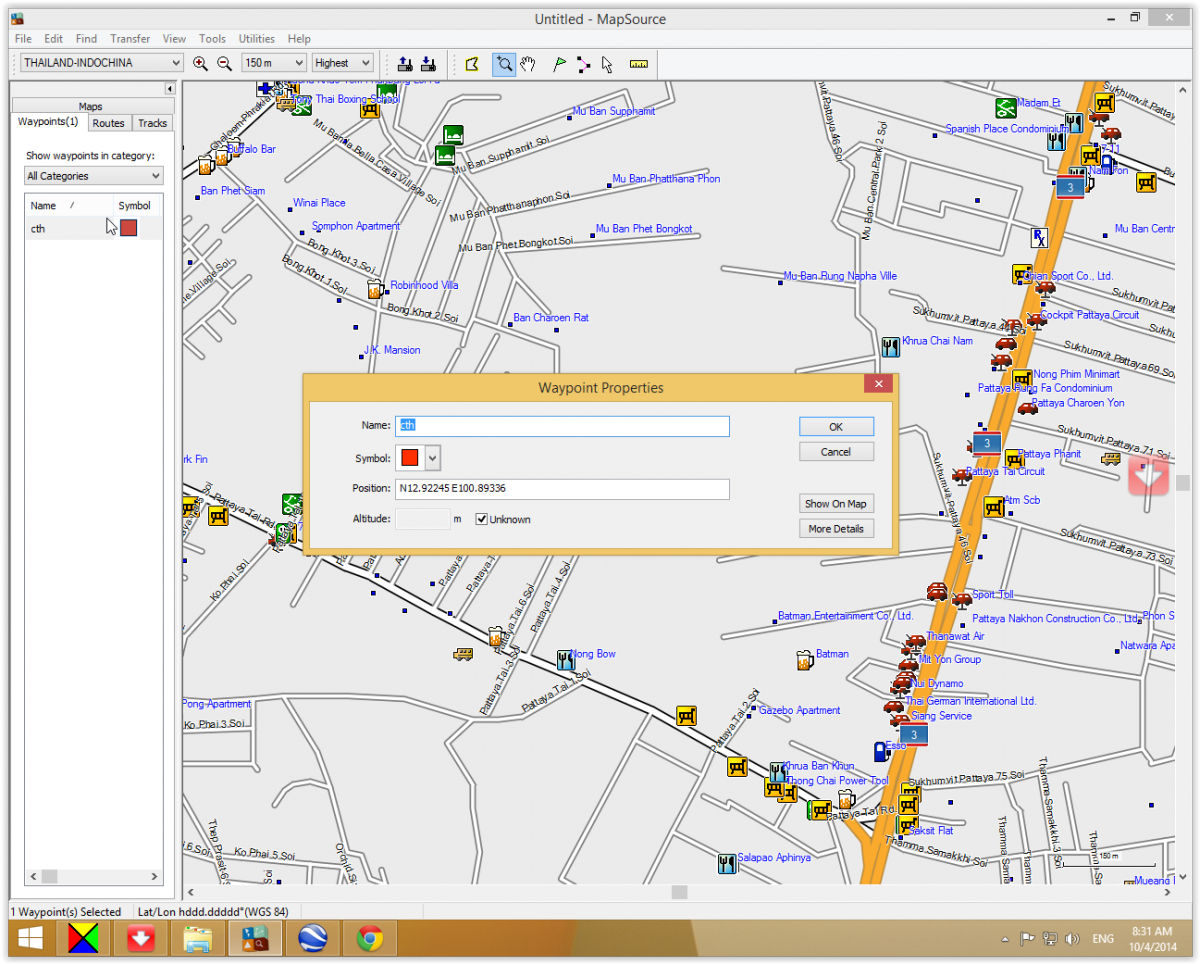
Task: Show hidden system tray icons
Action: [x=1004, y=940]
